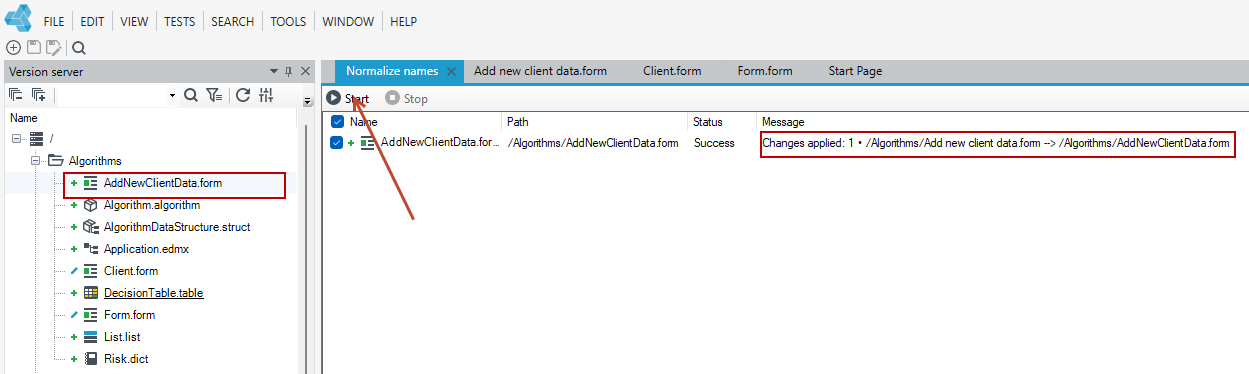Open the Version server toolbar overflow arrow
The height and width of the screenshot is (374, 1249).
click(x=308, y=101)
